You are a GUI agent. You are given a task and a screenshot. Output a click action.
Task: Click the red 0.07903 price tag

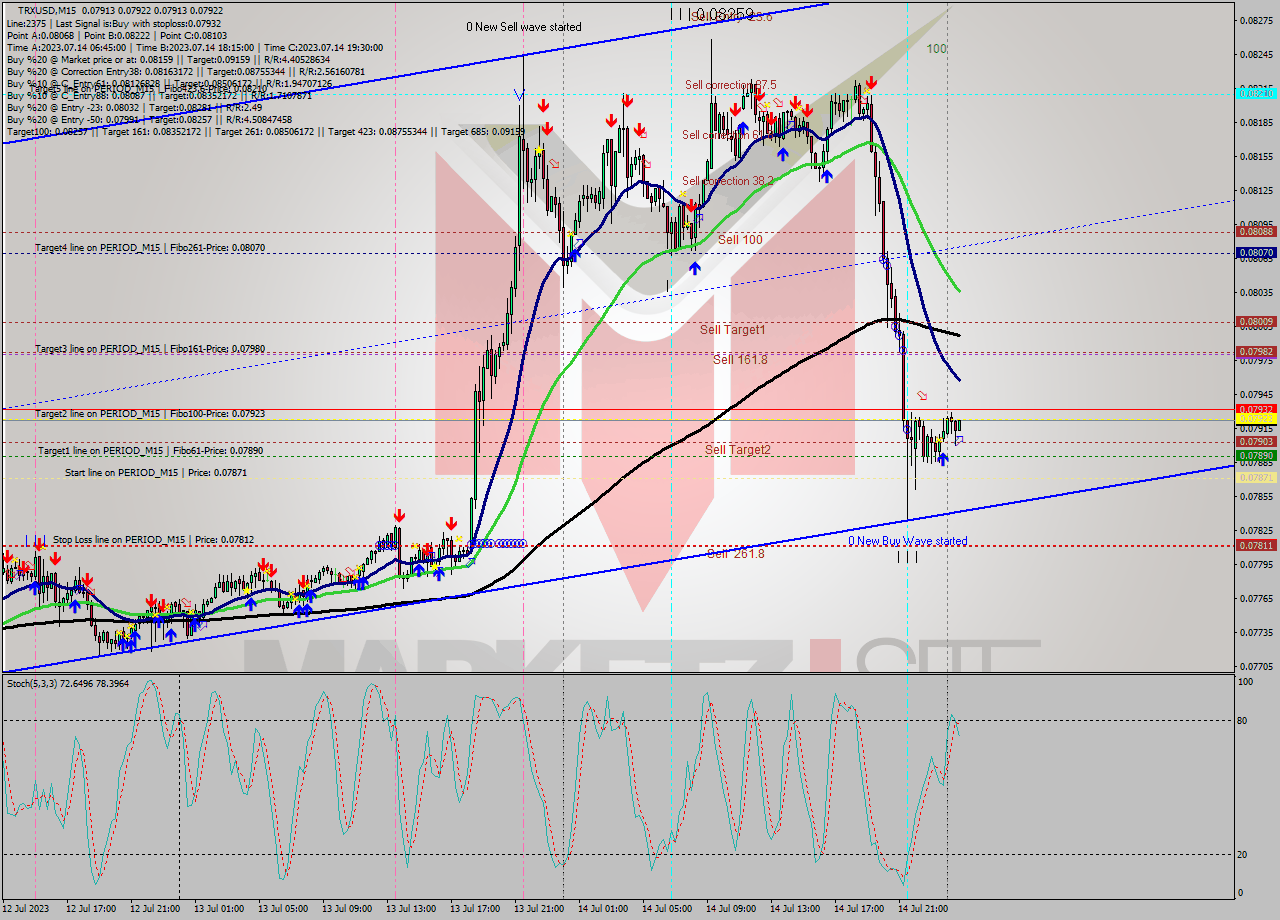1256,441
